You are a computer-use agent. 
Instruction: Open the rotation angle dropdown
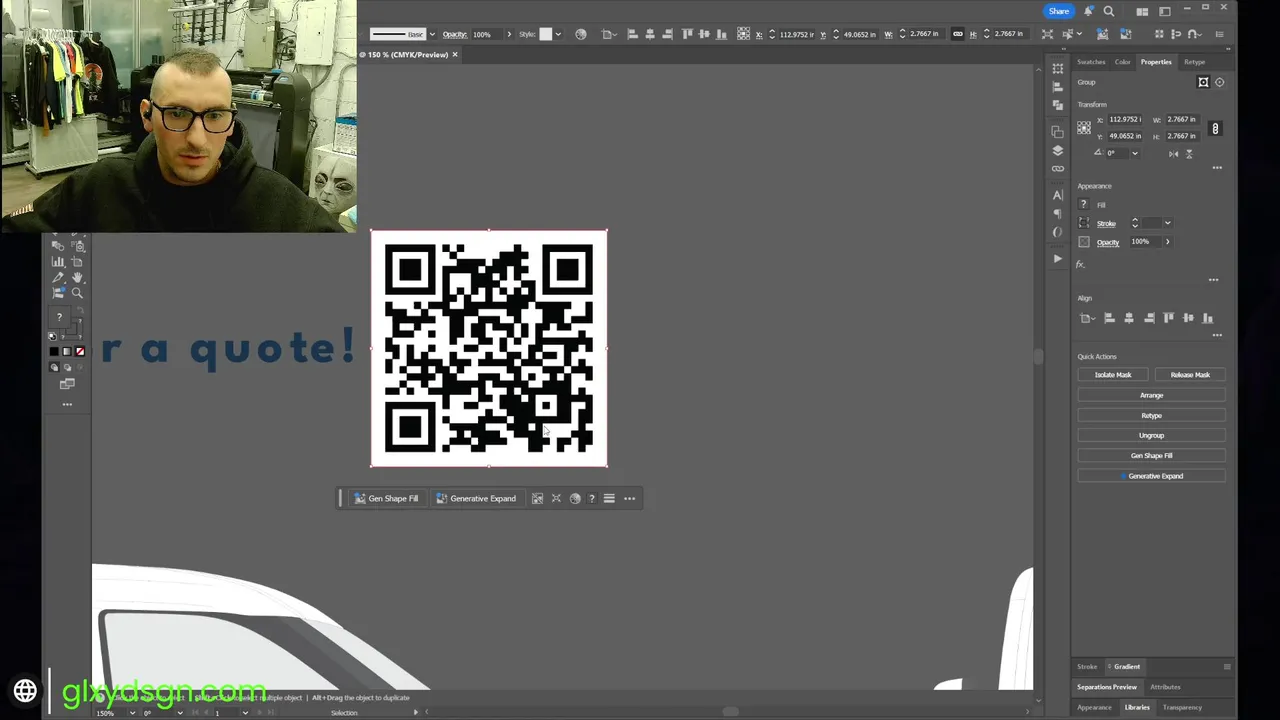(x=1135, y=153)
